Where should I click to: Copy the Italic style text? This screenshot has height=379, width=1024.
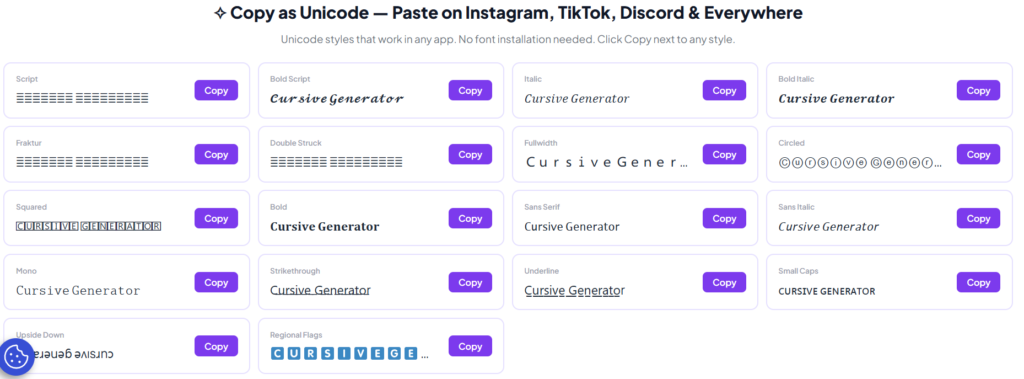(x=724, y=91)
